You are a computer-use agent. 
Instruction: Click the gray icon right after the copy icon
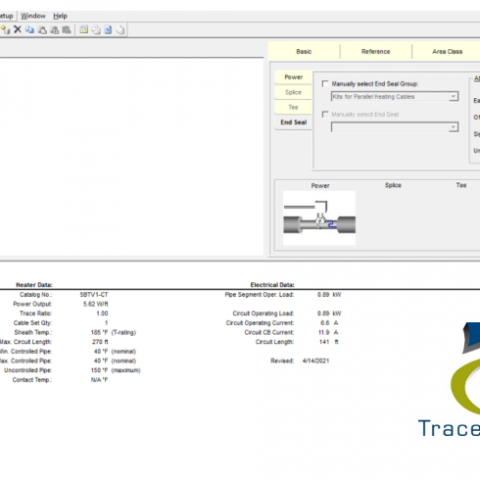click(42, 30)
